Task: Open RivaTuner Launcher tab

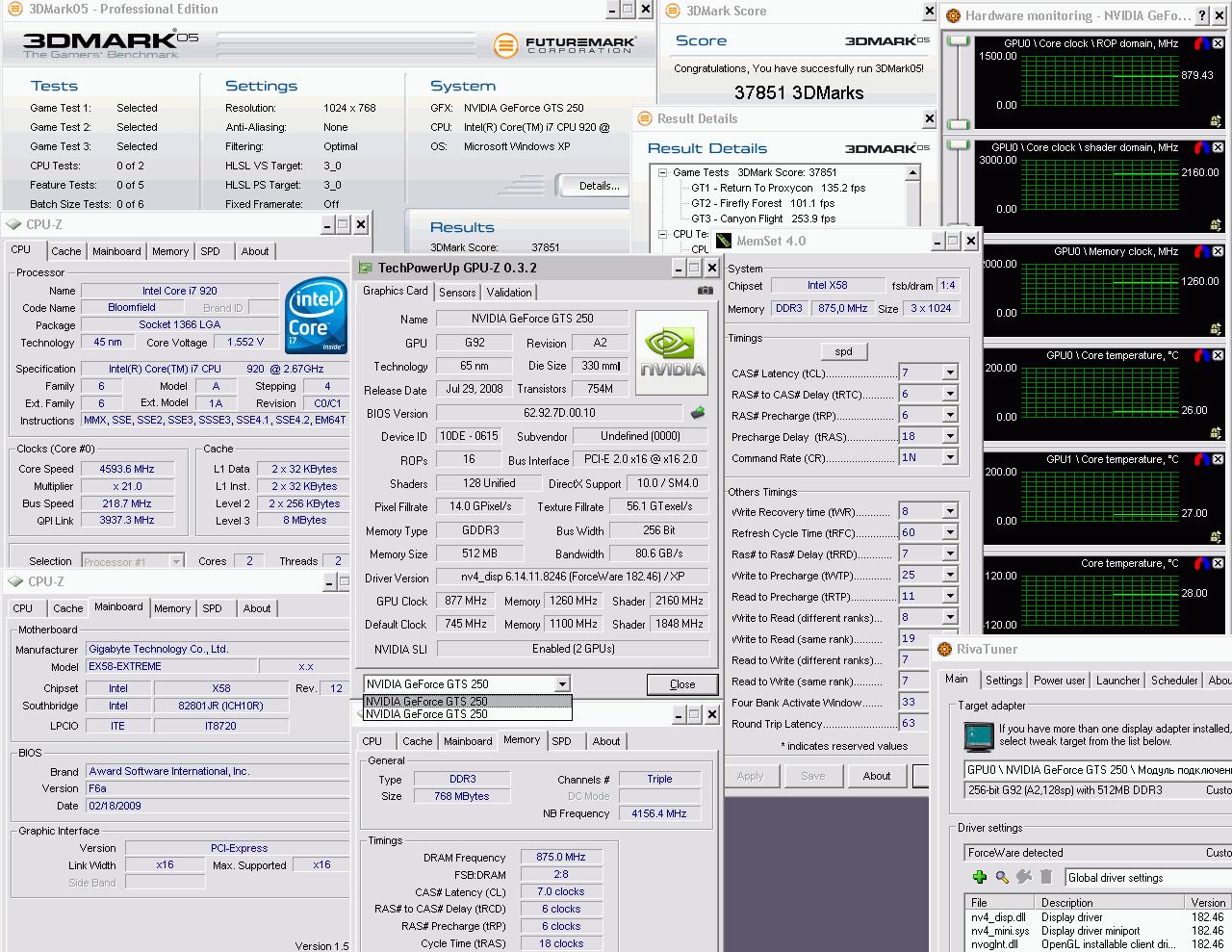Action: tap(1117, 681)
